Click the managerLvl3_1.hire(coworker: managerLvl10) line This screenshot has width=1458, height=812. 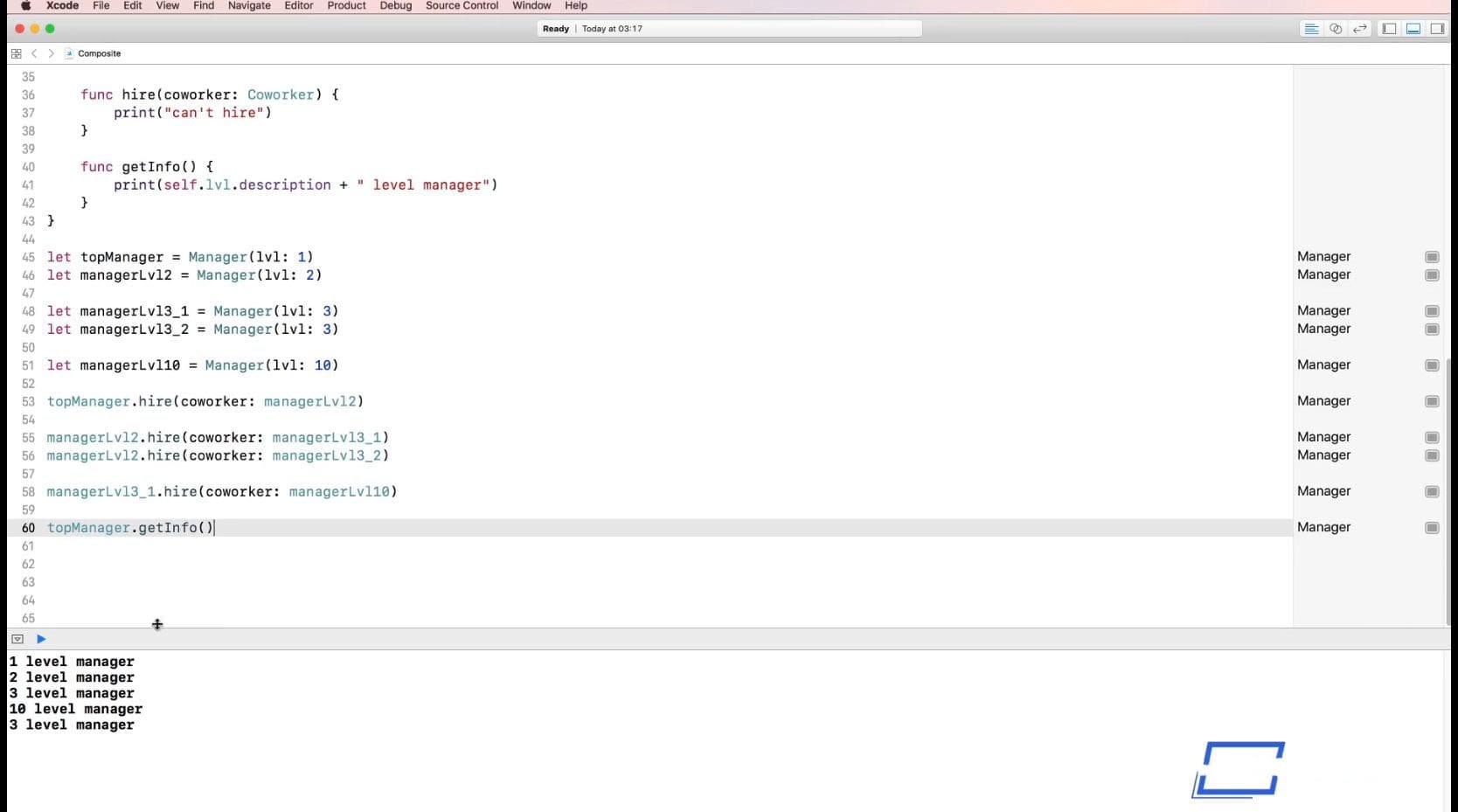click(x=222, y=491)
